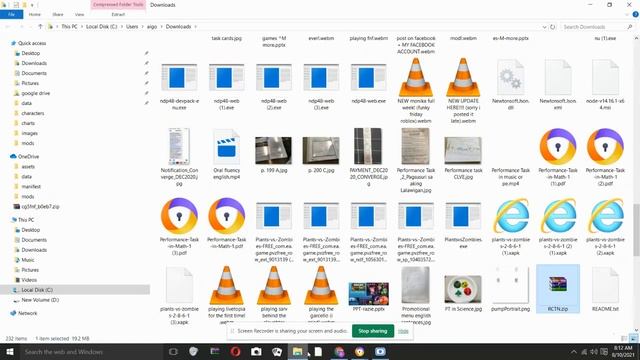Open characters folder in Quick access
640x360 pixels.
coord(33,113)
